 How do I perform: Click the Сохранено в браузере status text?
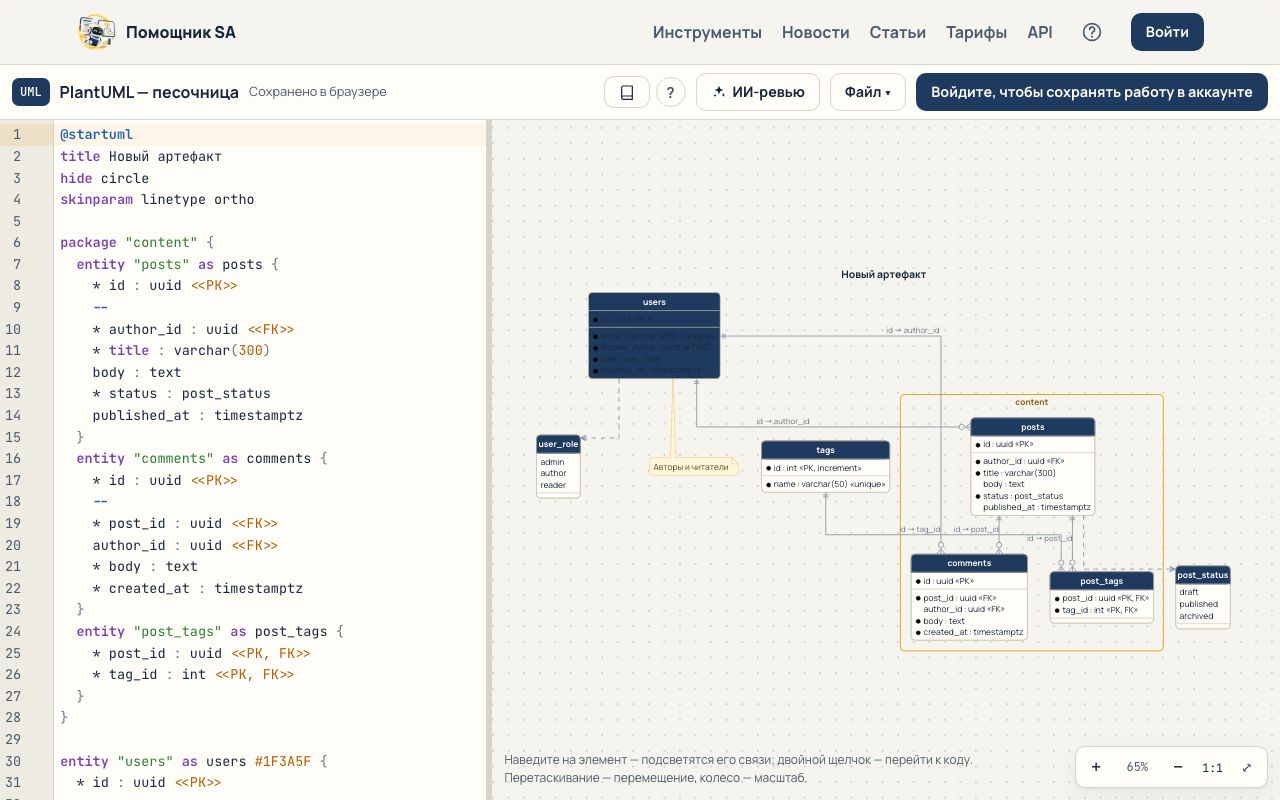[x=317, y=92]
